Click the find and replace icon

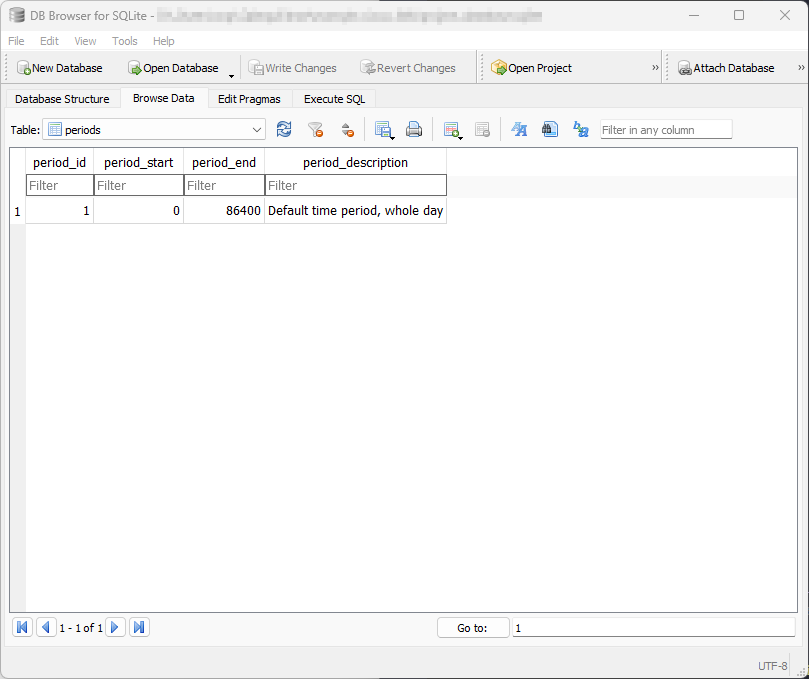pos(580,130)
